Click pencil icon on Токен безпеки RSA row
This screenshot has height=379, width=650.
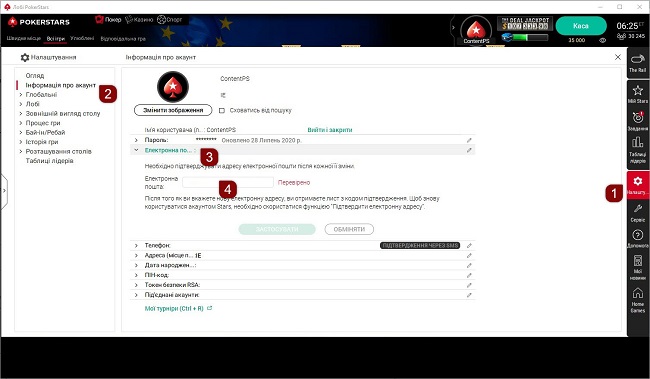(x=469, y=285)
